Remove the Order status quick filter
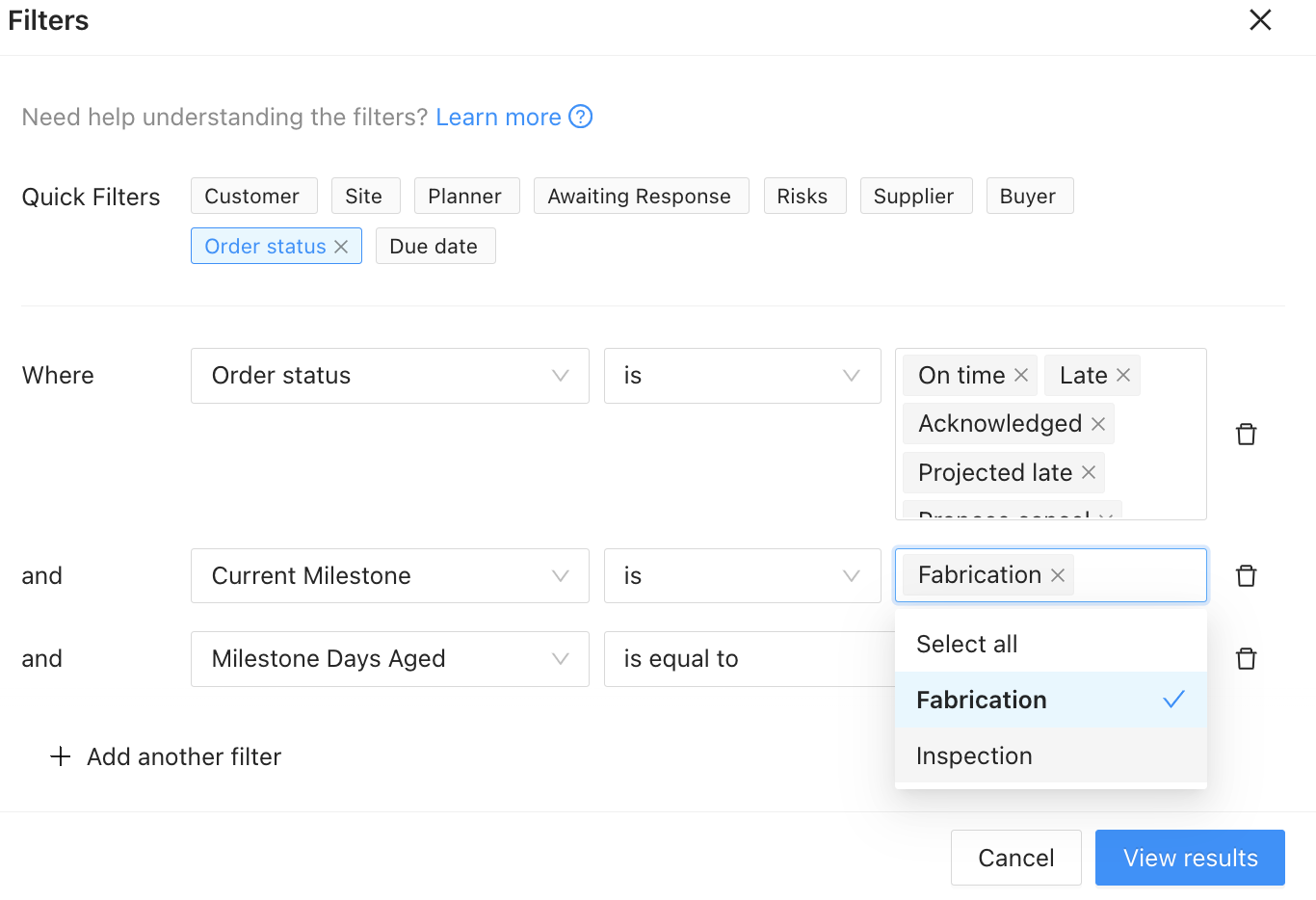 pos(341,247)
